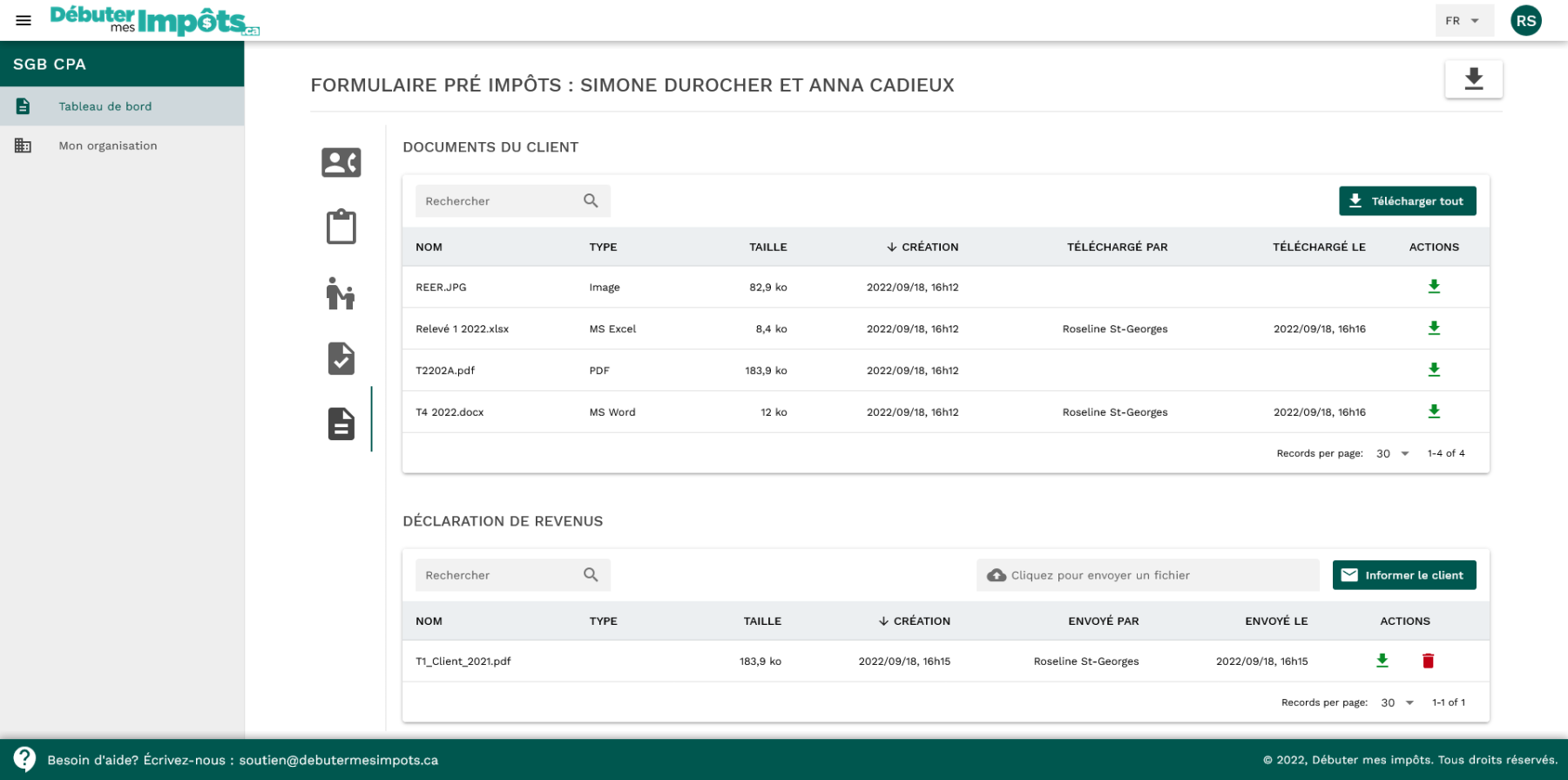Download the T2202A.pdf file

tap(1434, 370)
